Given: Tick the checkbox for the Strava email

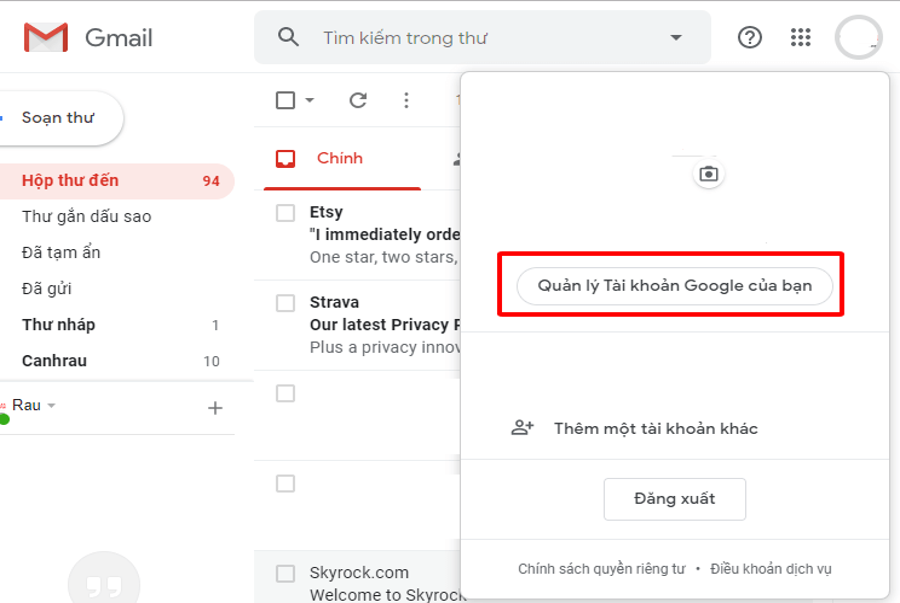Looking at the screenshot, I should tap(286, 303).
